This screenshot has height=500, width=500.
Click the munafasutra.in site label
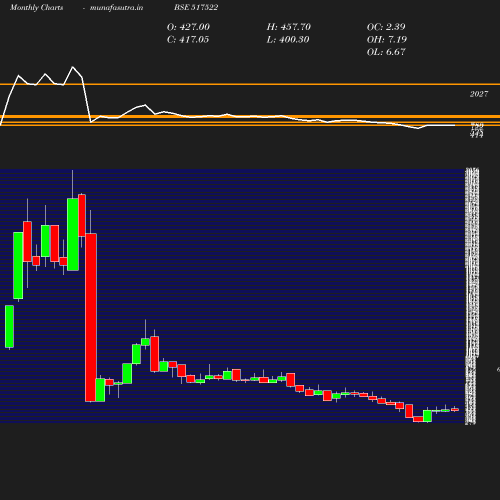[116, 8]
